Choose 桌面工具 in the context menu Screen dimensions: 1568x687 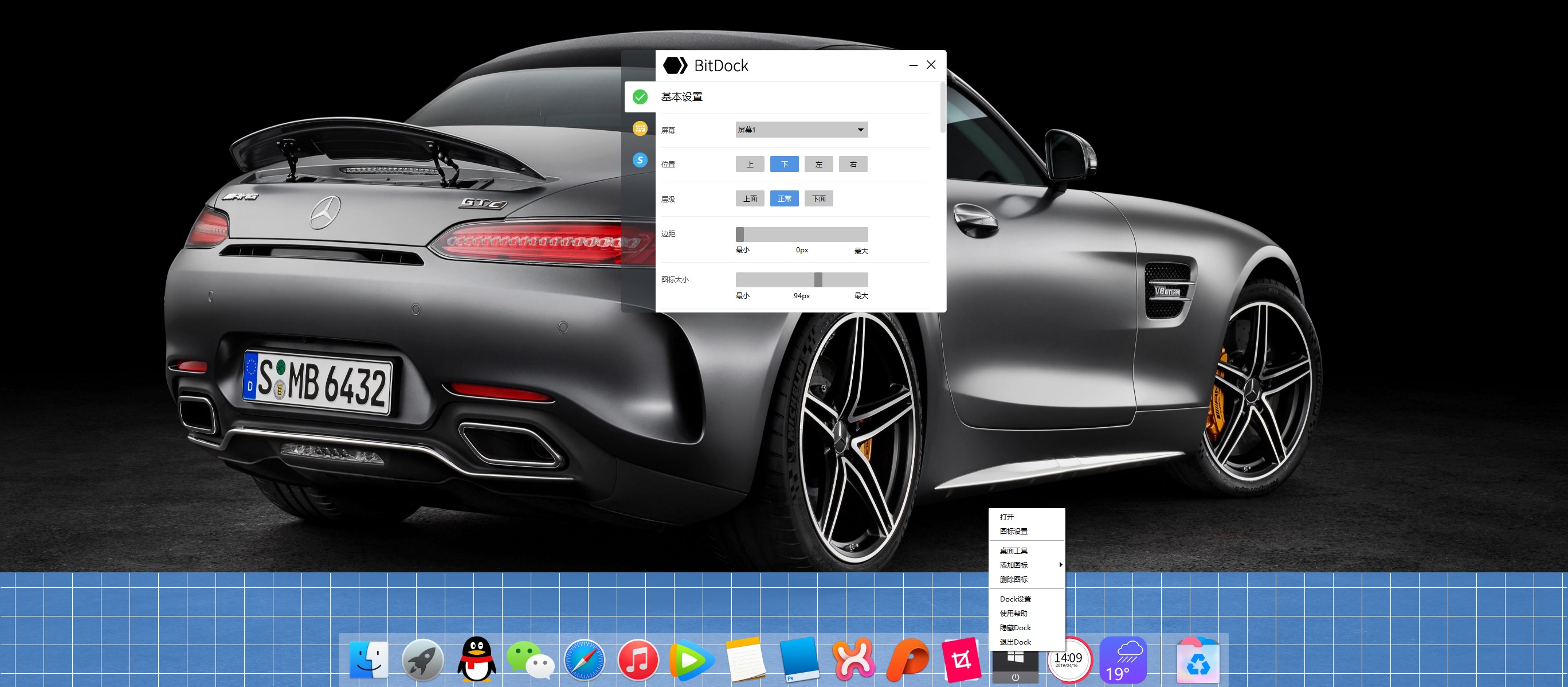1026,551
